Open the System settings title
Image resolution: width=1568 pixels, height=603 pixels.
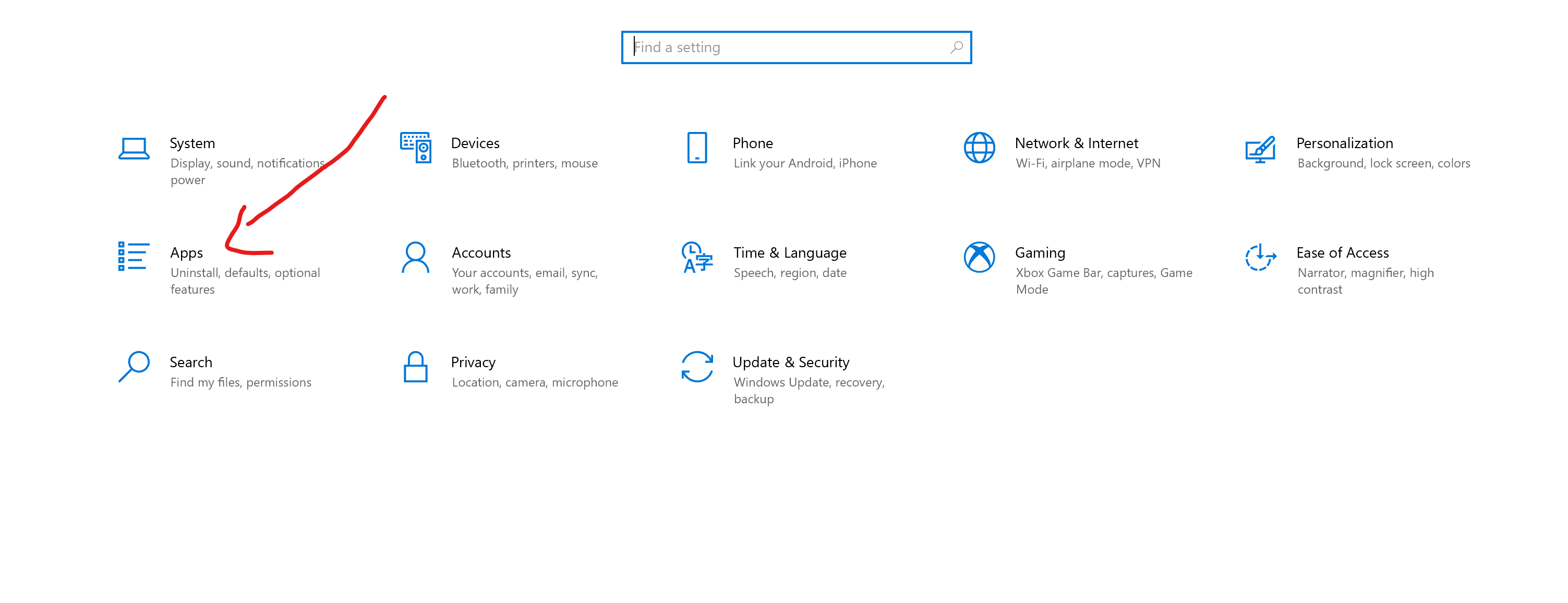tap(192, 143)
